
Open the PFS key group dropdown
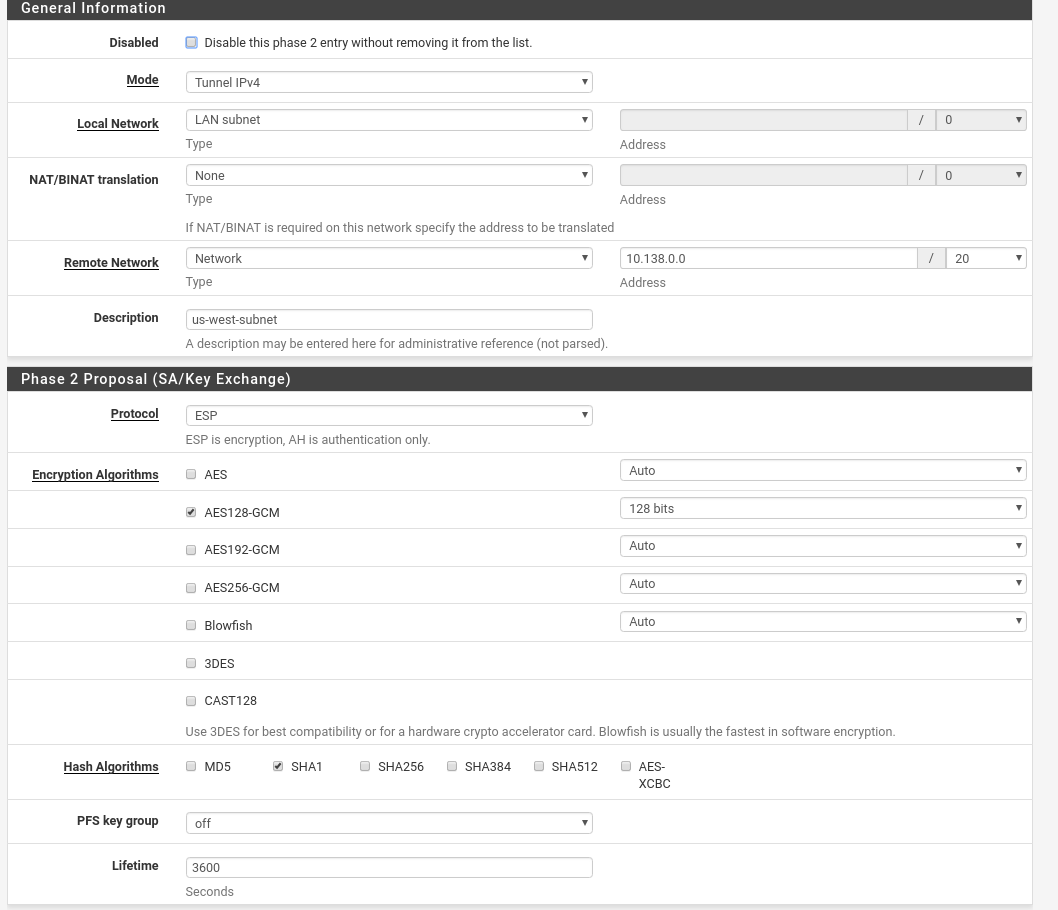(389, 823)
